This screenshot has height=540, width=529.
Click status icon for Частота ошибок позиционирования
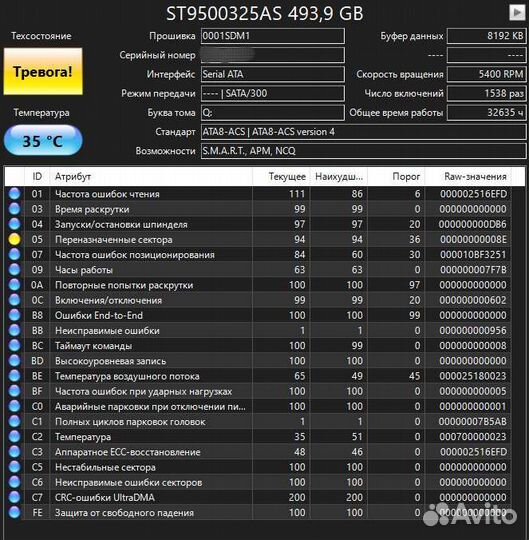[14, 255]
